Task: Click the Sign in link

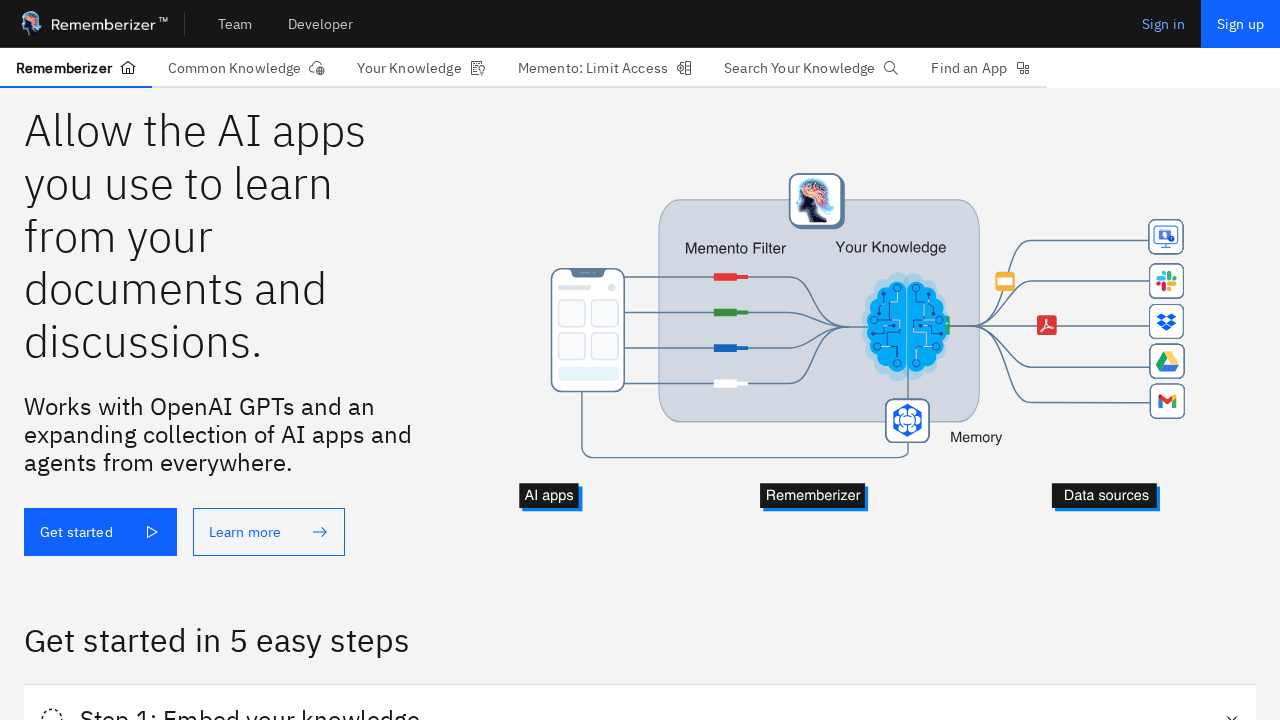Action: pos(1163,24)
